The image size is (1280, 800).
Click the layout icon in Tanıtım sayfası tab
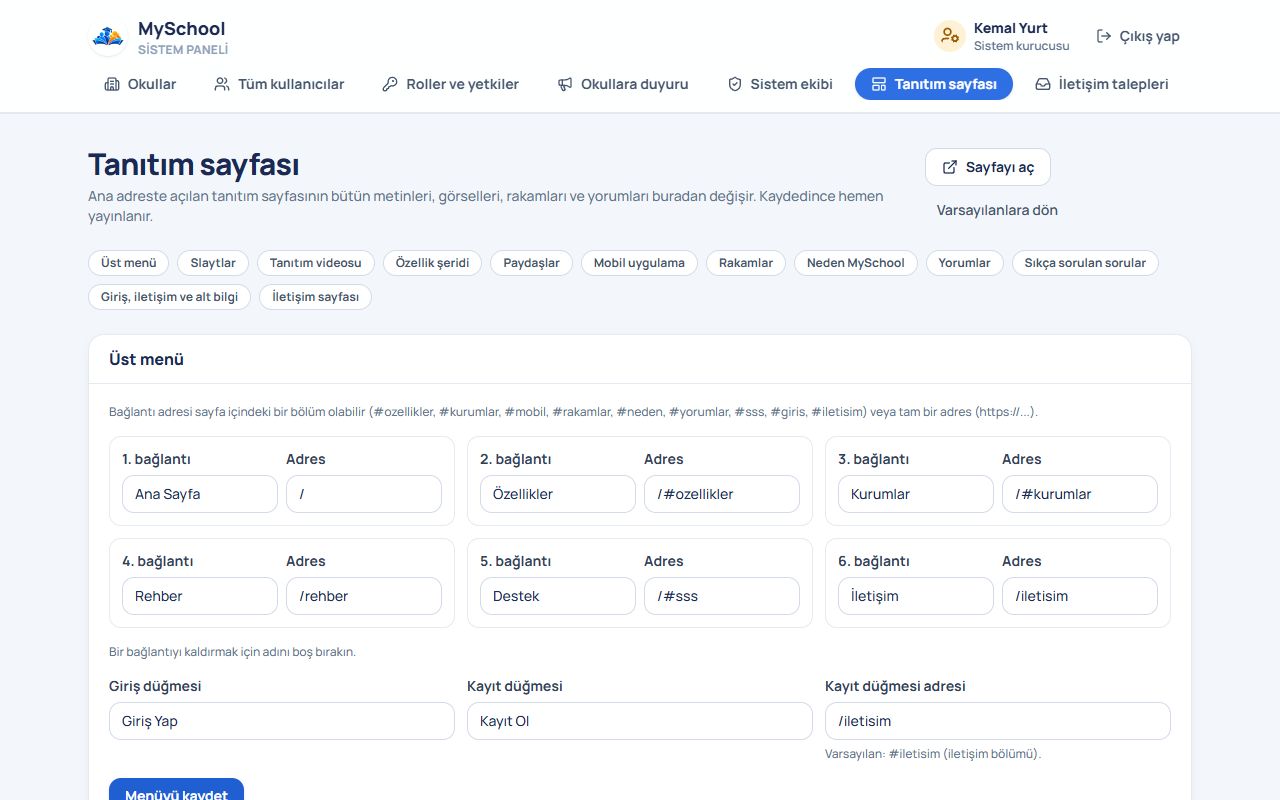click(x=879, y=84)
